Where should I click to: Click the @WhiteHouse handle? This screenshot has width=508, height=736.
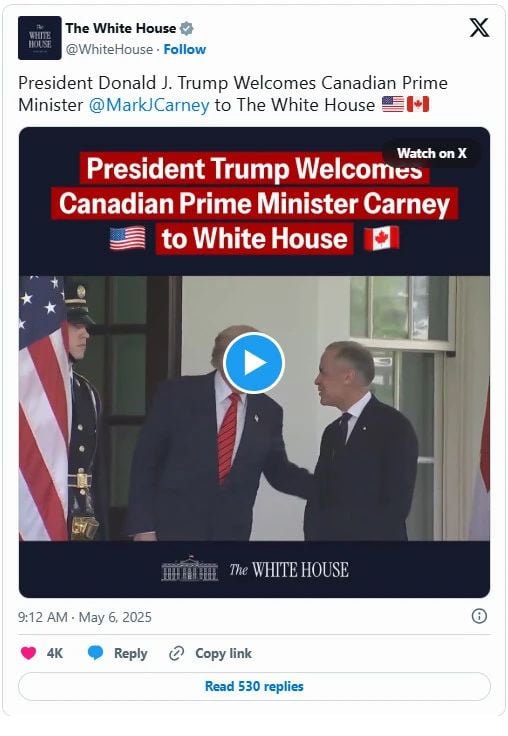(109, 49)
